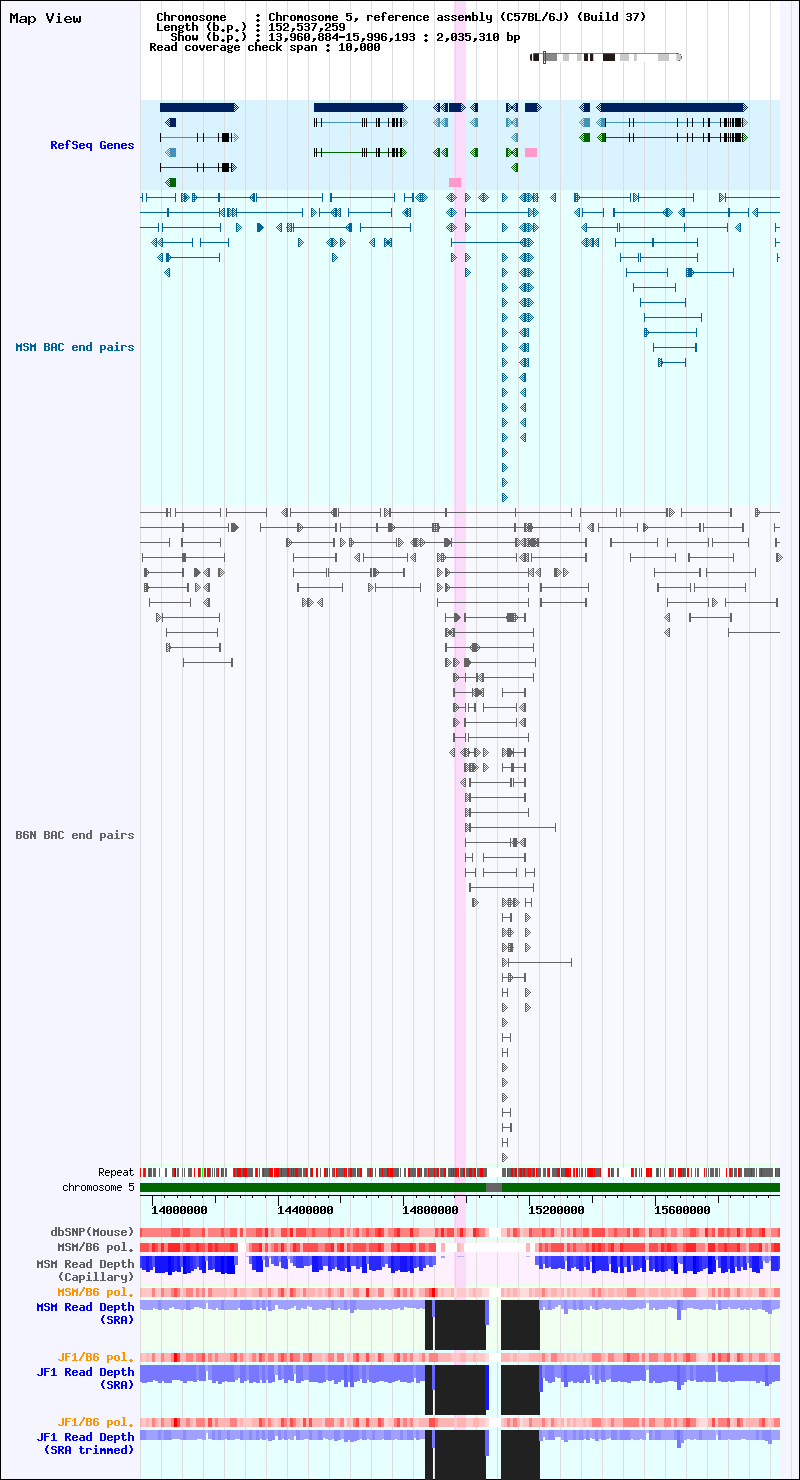Click the Chromosome 5 reference assembly description

tap(457, 18)
